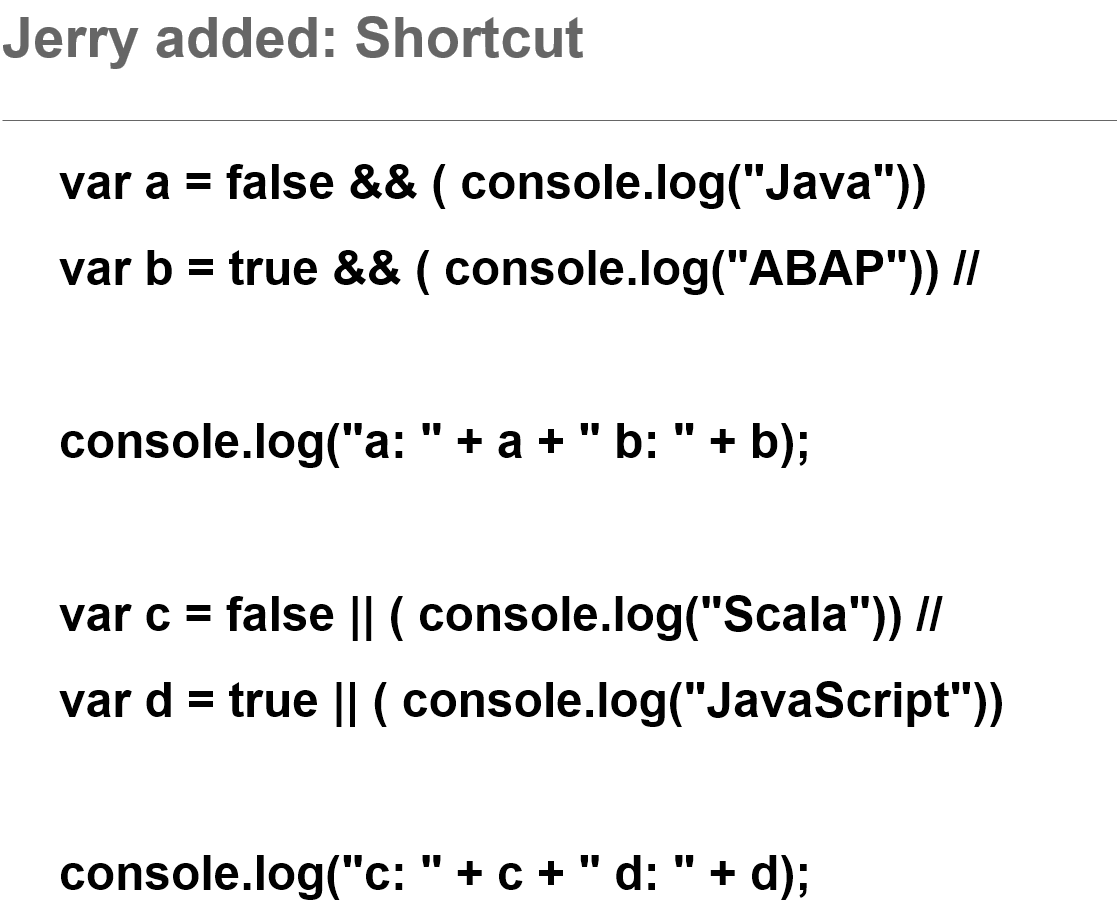
Task: Click the console.log("c: " line
Action: (435, 874)
